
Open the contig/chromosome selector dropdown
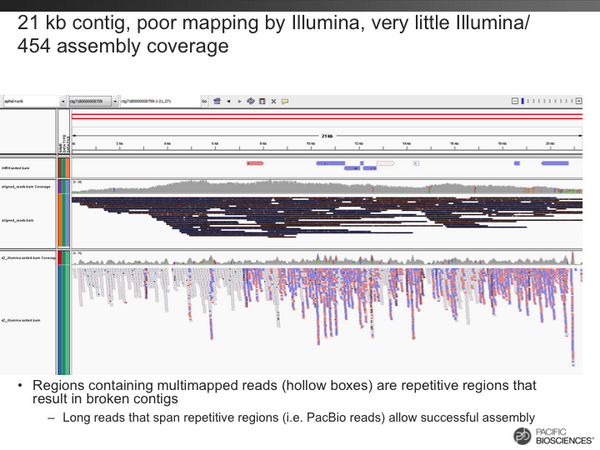pos(93,101)
